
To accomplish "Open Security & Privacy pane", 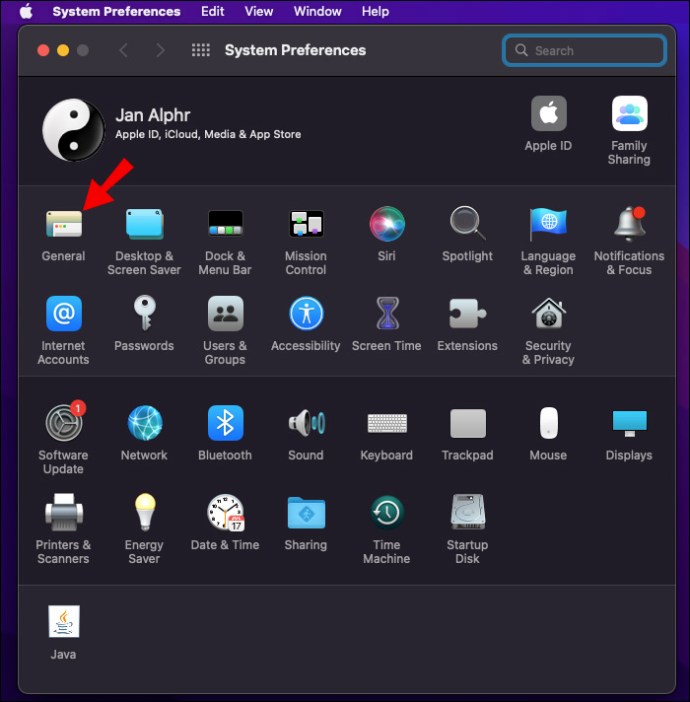I will 548,313.
